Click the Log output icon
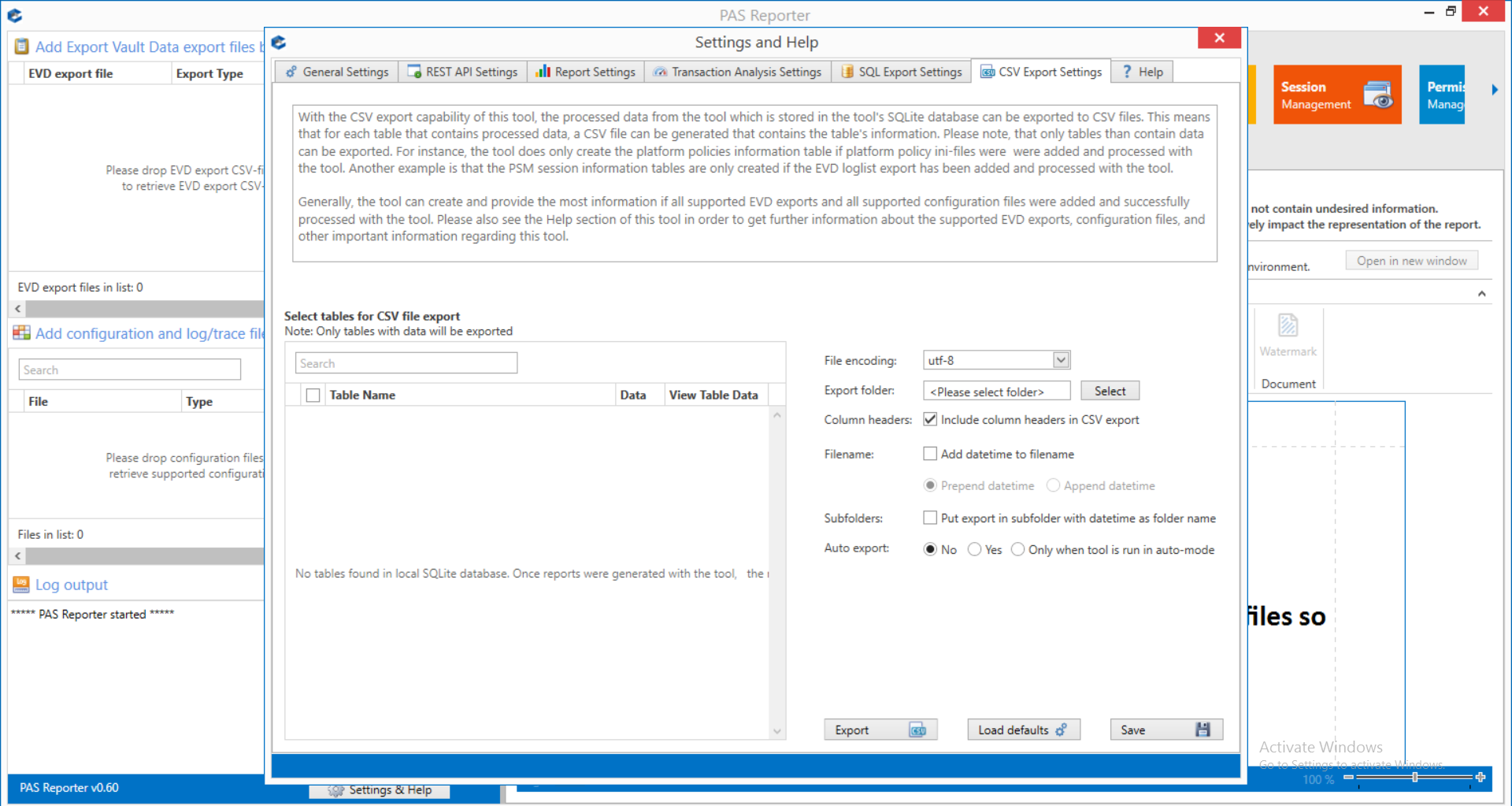This screenshot has height=806, width=1512. [21, 585]
